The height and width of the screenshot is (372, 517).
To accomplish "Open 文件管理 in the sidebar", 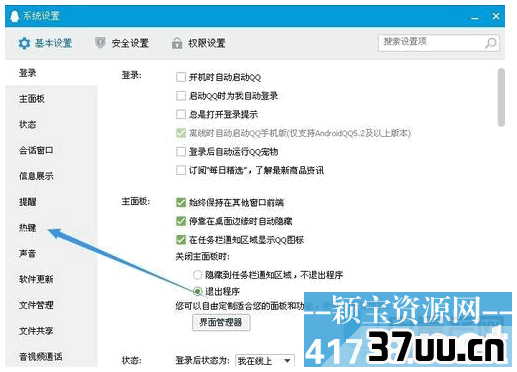I will point(36,305).
